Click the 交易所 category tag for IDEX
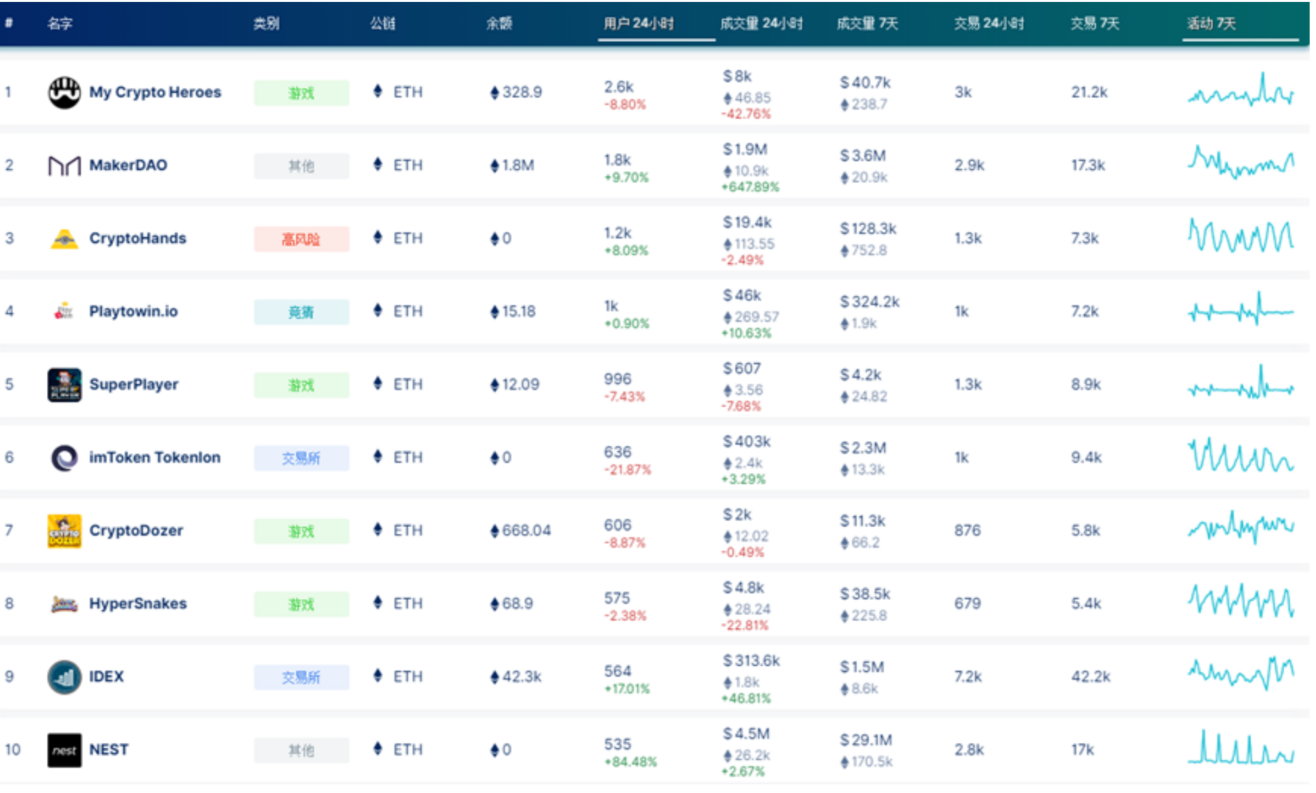This screenshot has height=793, width=1316. [301, 677]
